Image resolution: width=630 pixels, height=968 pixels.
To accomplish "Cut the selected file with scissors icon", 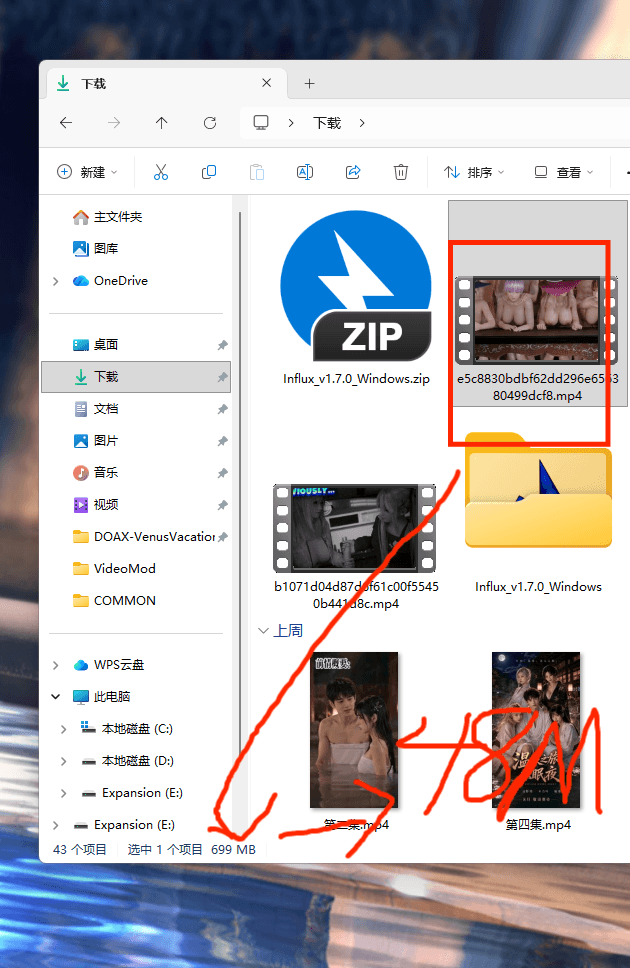I will [x=161, y=172].
